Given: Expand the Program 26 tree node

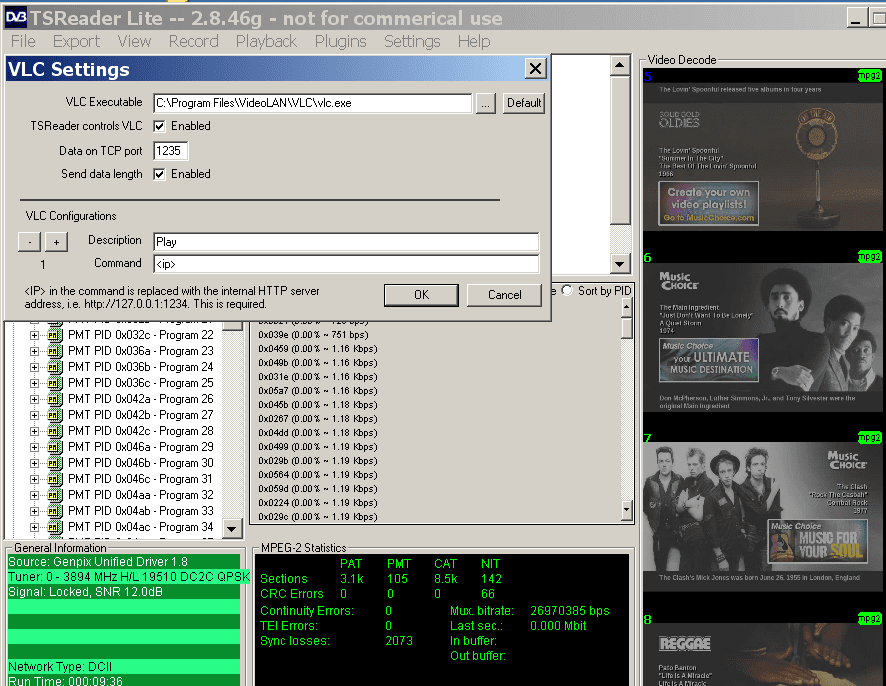Looking at the screenshot, I should tap(34, 399).
